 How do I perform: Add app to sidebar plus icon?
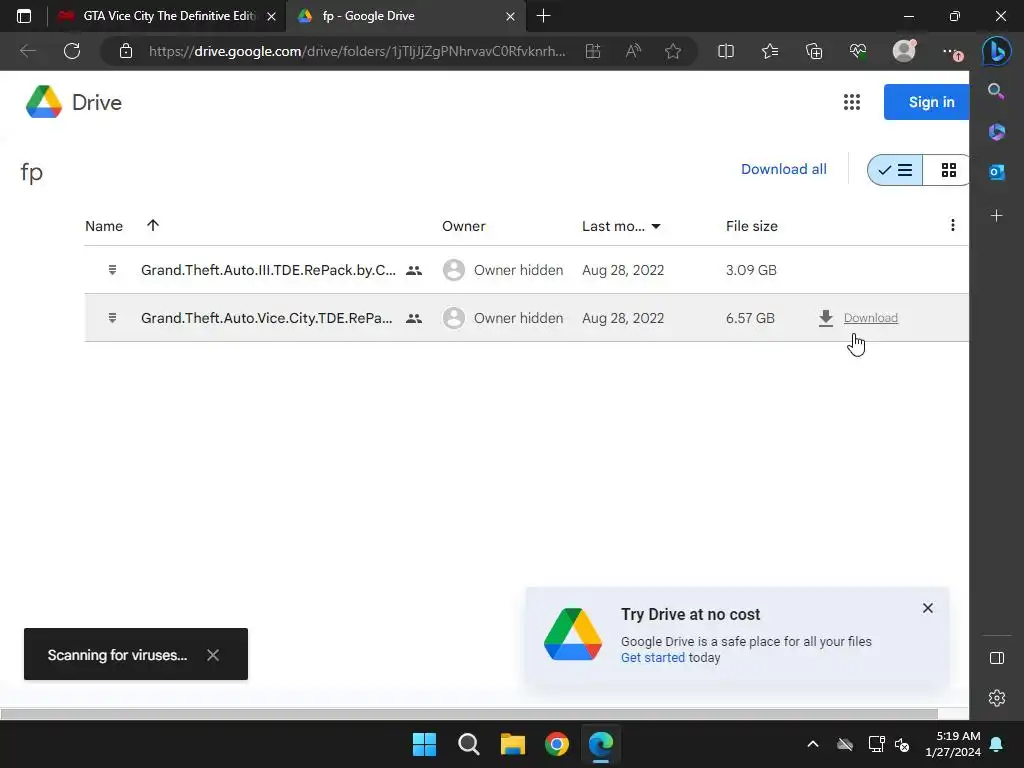pos(996,216)
